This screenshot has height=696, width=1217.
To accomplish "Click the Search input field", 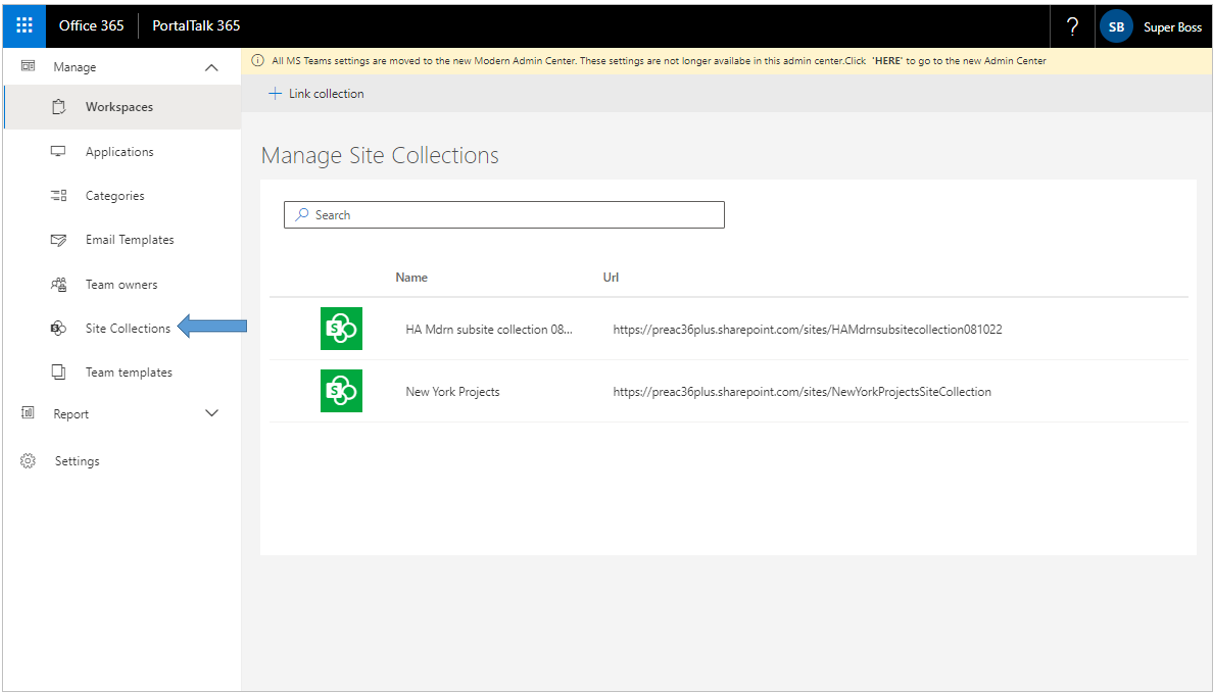I will tap(504, 215).
